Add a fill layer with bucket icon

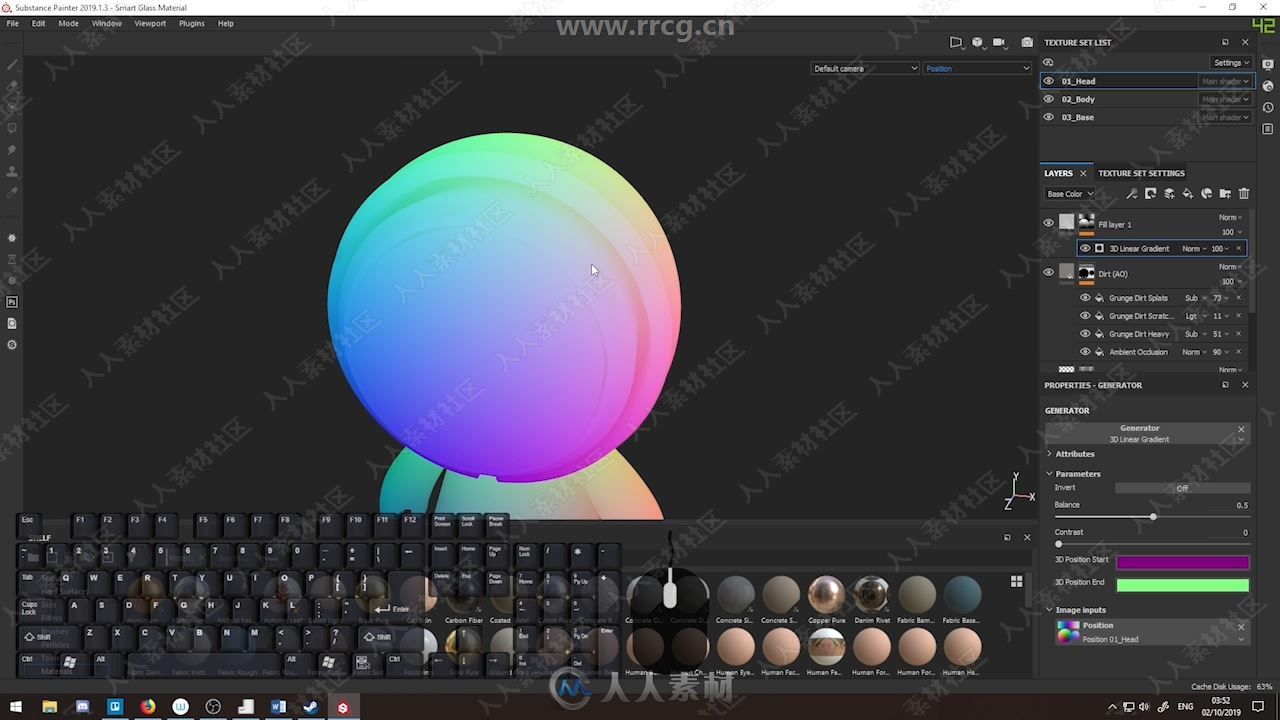pos(1188,194)
